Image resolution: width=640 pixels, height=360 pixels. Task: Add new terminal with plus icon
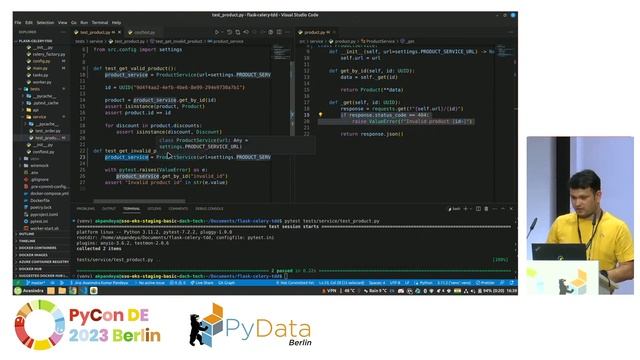[466, 209]
